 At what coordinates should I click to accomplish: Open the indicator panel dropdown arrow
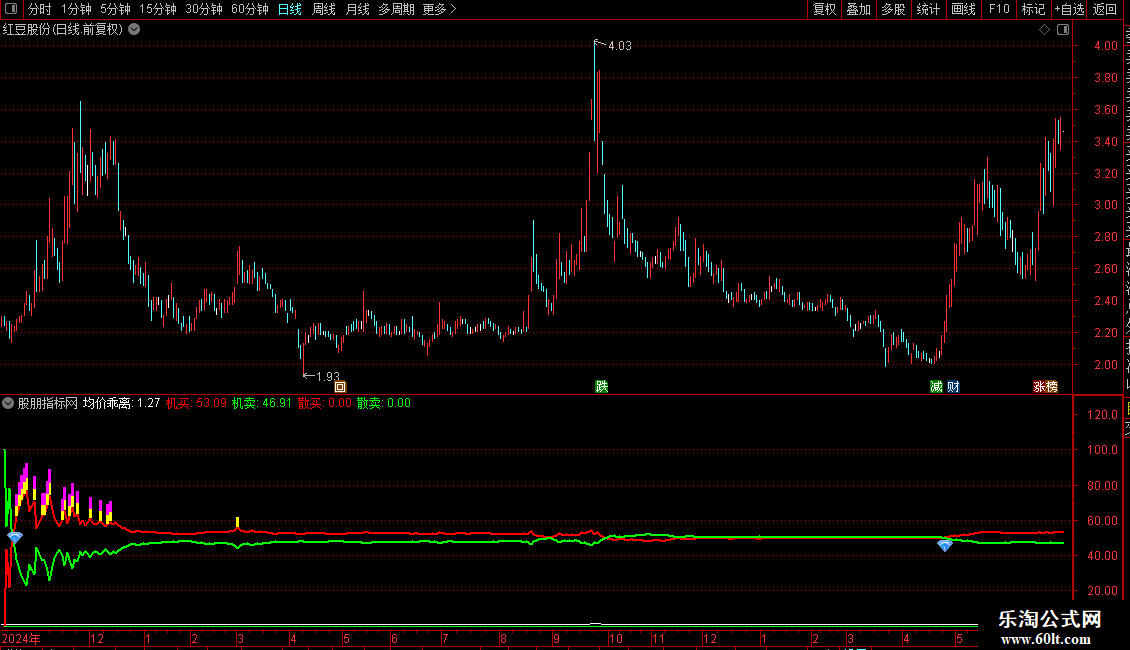pyautogui.click(x=8, y=404)
